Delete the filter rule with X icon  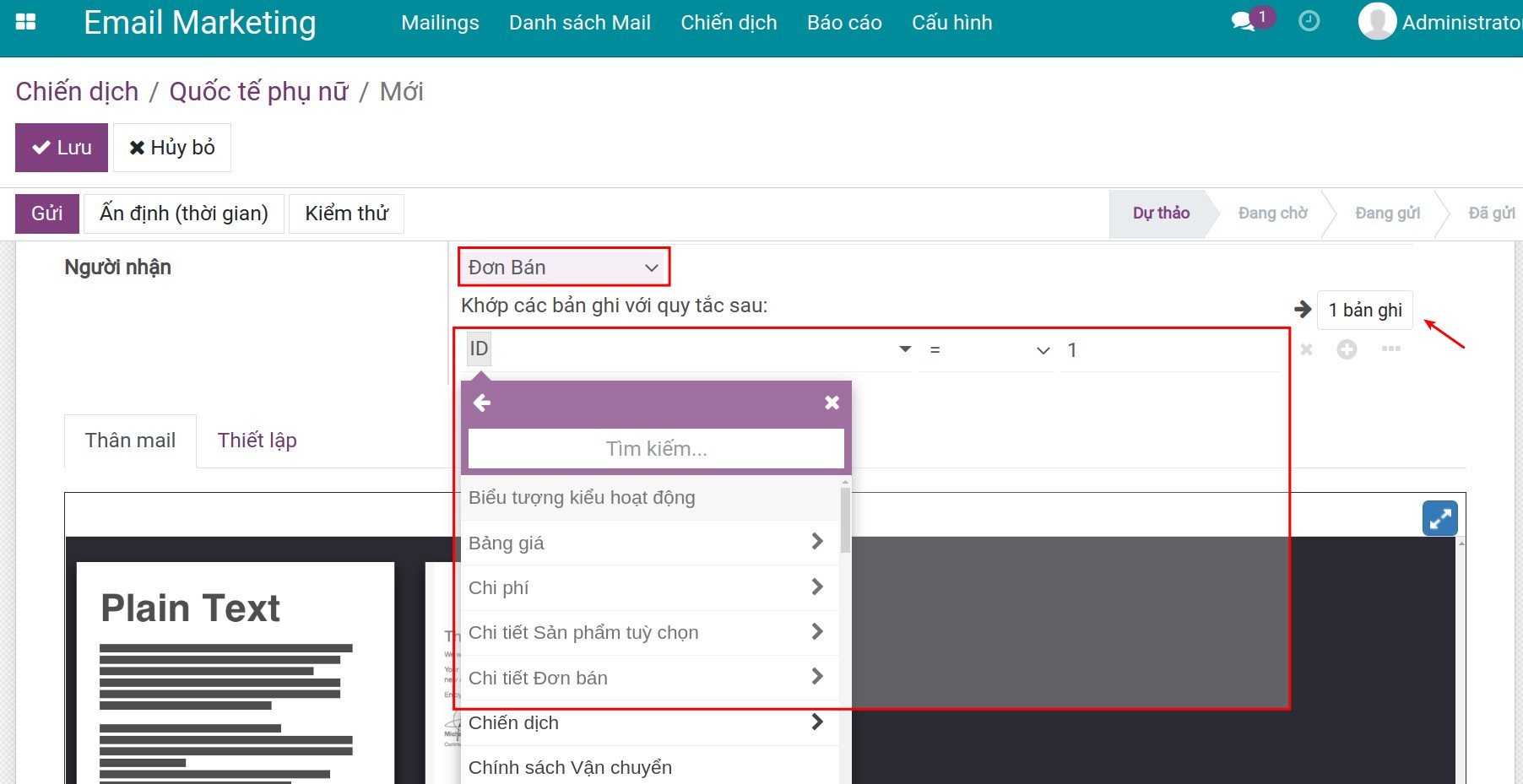point(1306,349)
